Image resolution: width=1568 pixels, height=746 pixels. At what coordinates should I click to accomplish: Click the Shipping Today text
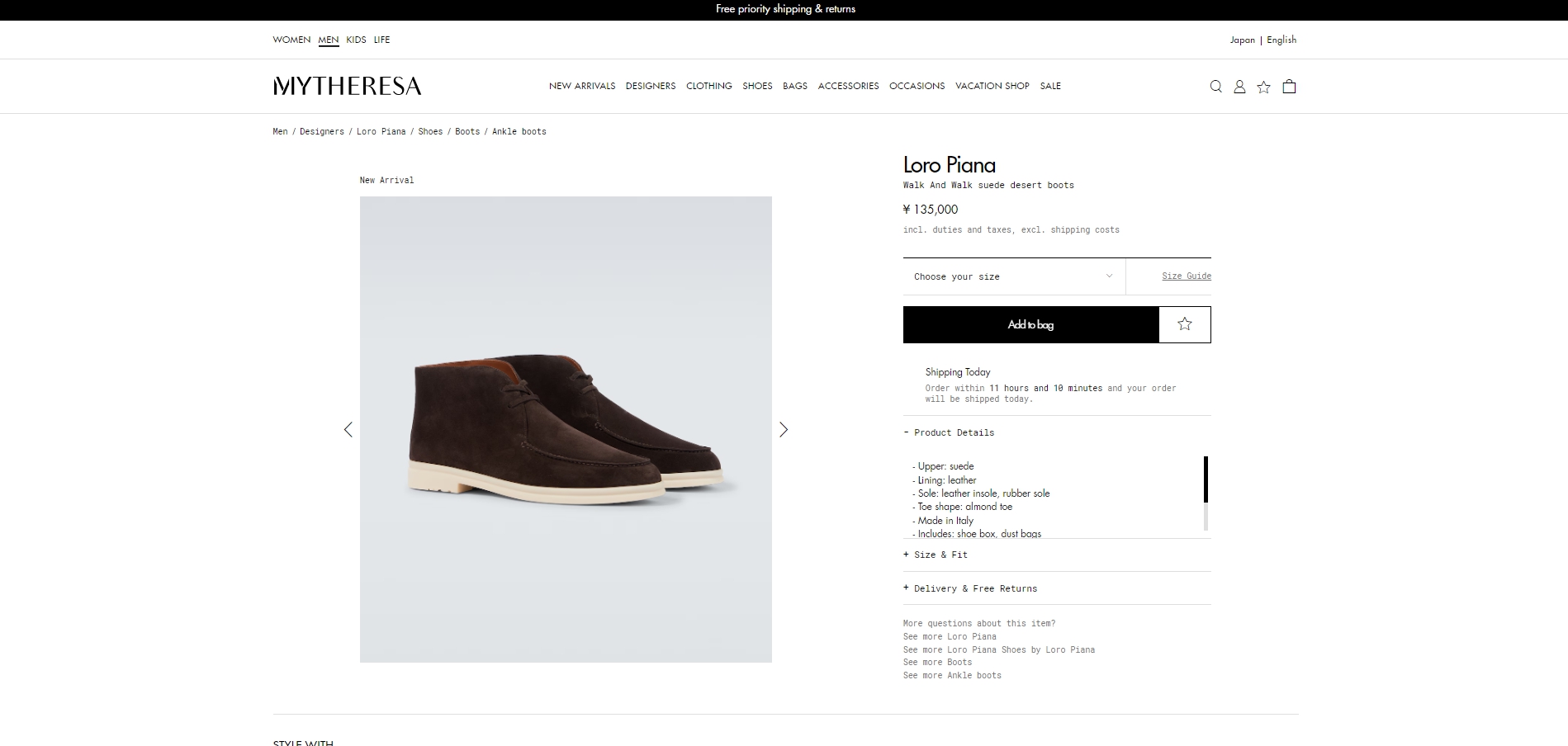pyautogui.click(x=958, y=372)
